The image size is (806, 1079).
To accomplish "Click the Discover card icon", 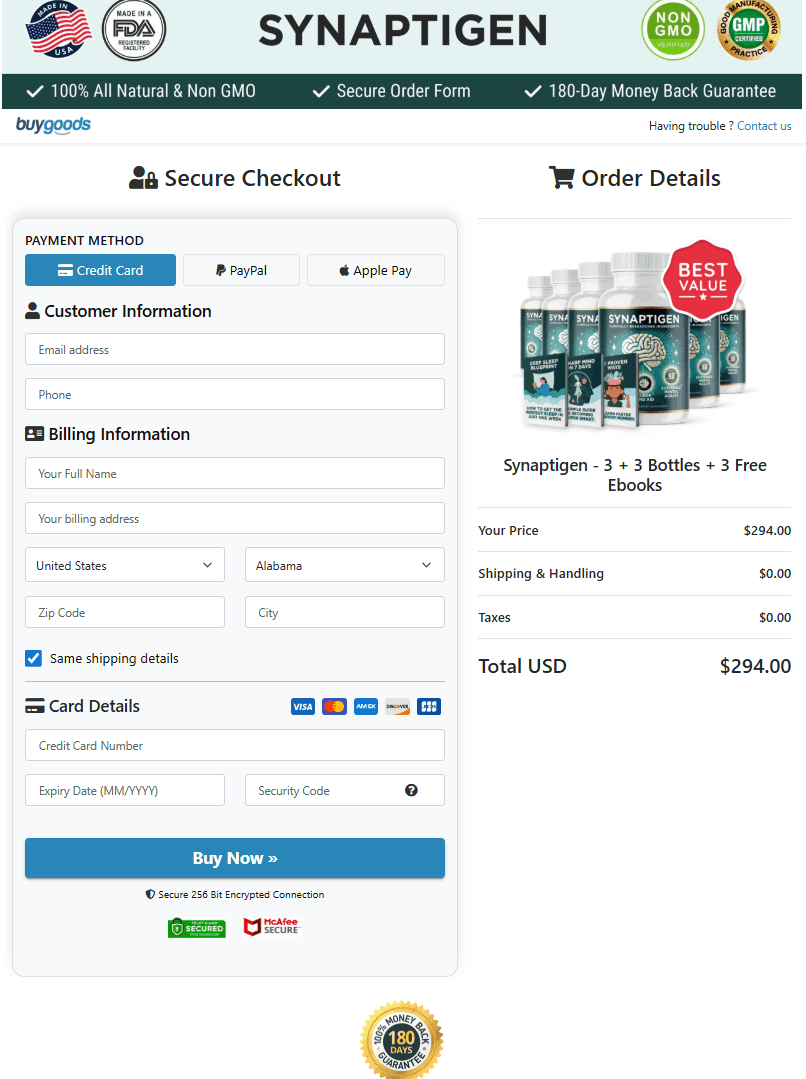I will [x=397, y=707].
